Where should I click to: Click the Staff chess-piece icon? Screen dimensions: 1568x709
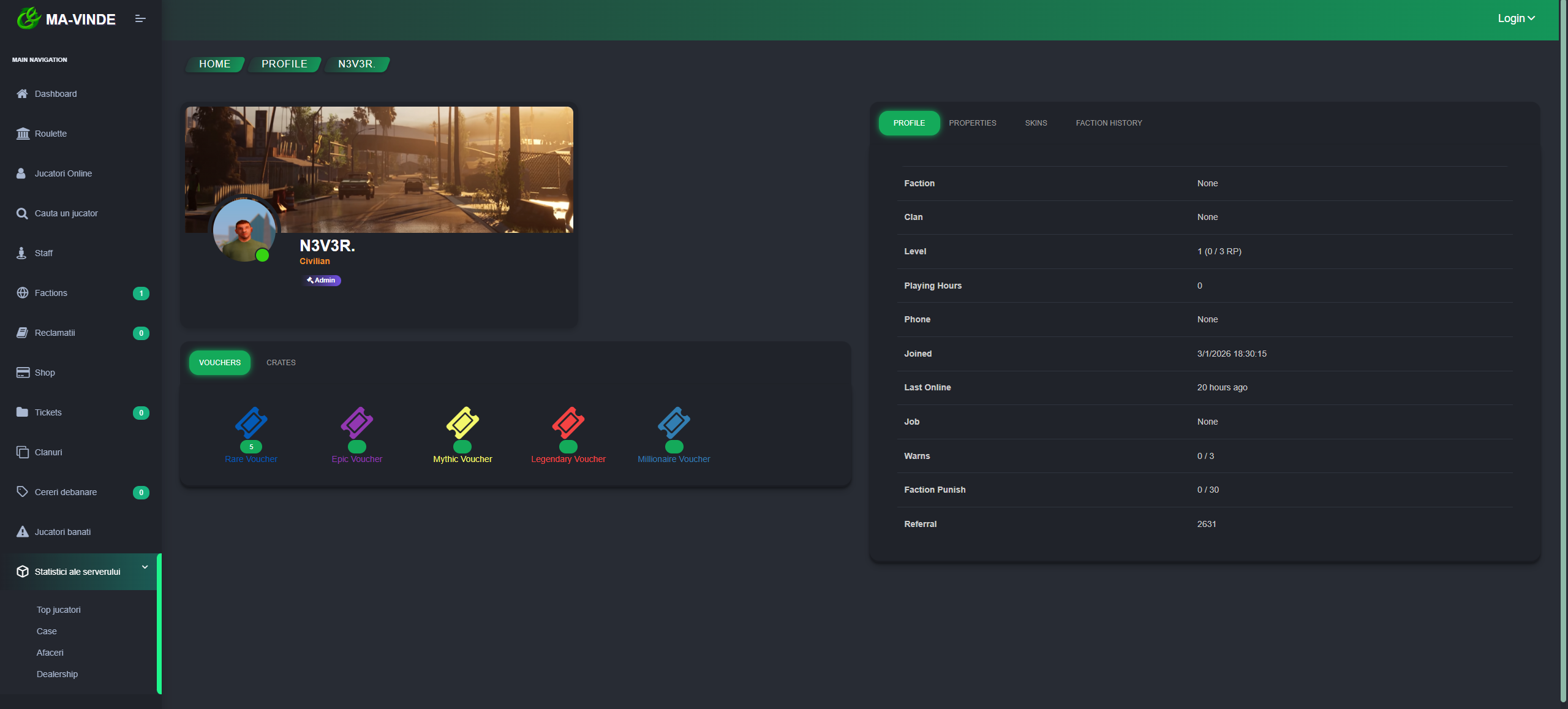click(x=21, y=253)
